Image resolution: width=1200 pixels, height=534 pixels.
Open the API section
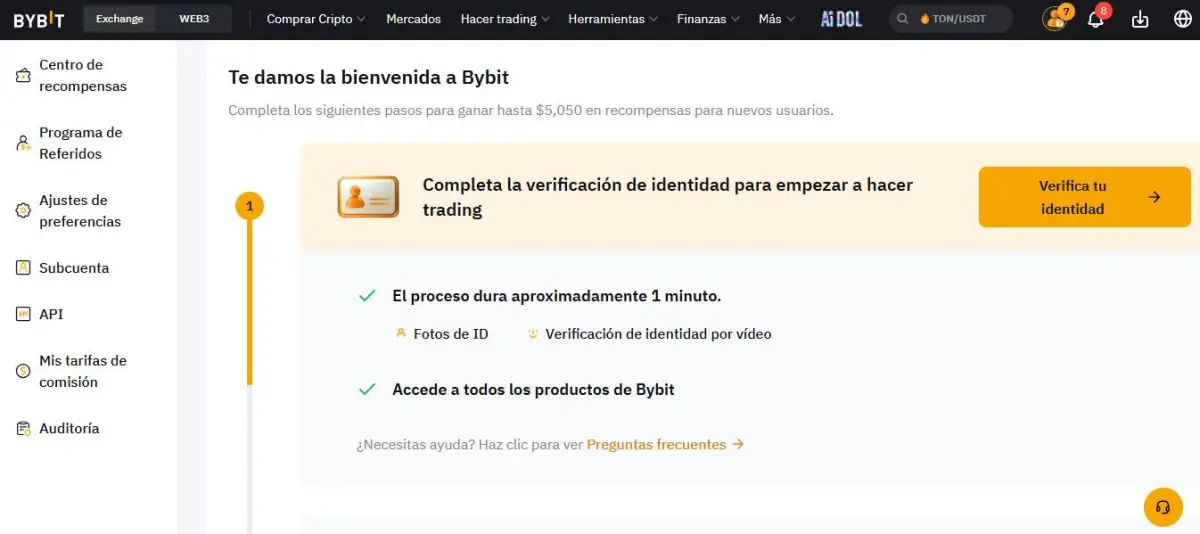click(x=51, y=314)
